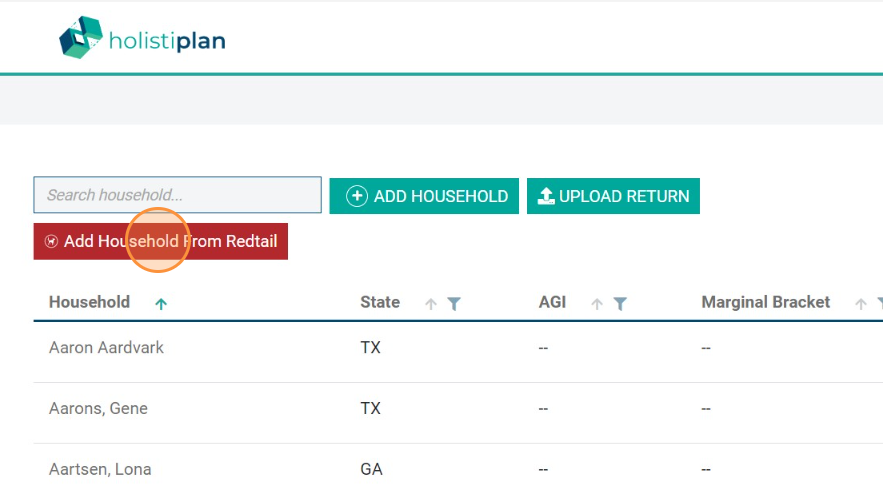Focus the Search household field

click(x=177, y=195)
